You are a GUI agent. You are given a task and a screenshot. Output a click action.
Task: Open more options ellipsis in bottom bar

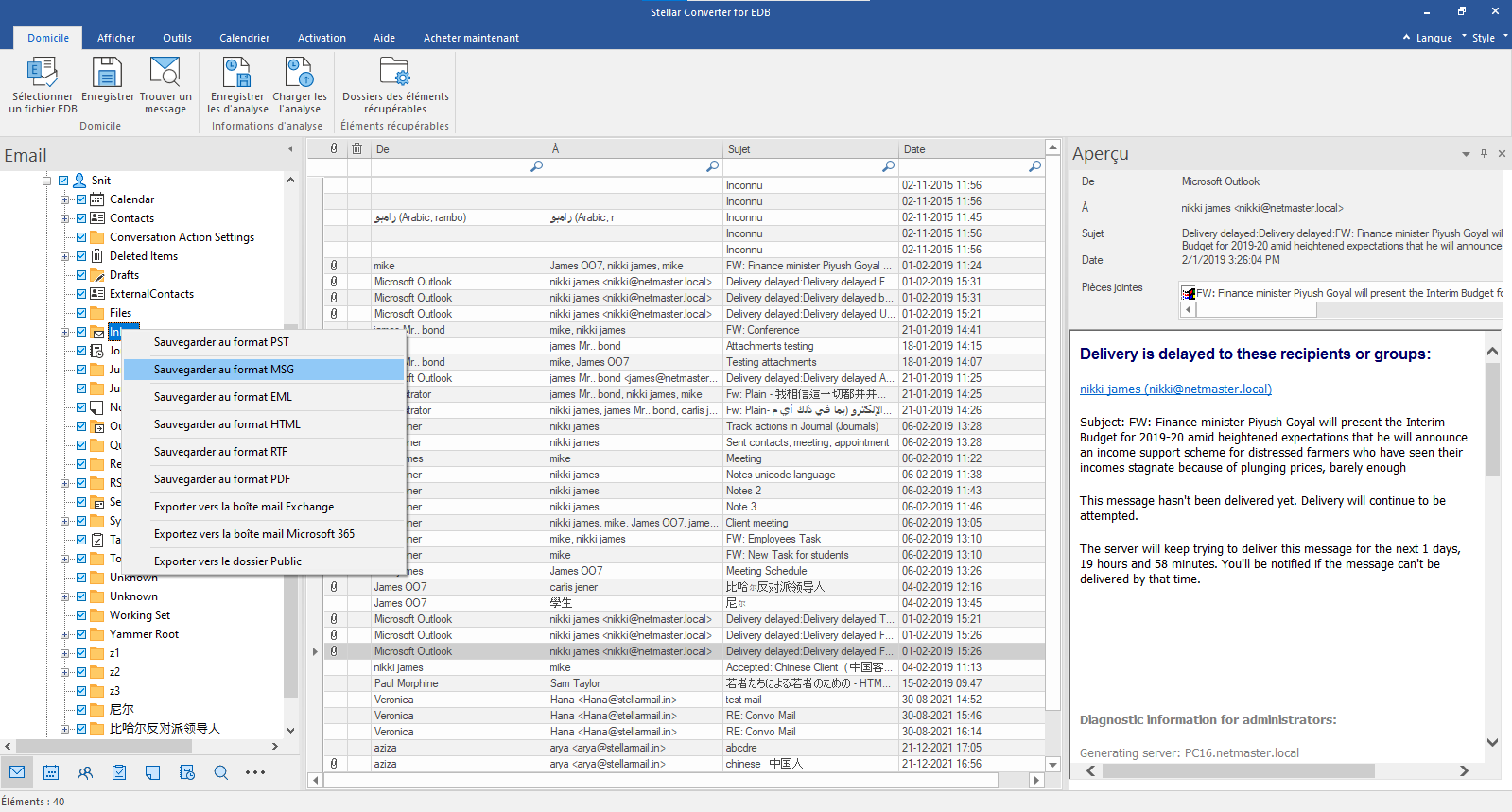[255, 772]
